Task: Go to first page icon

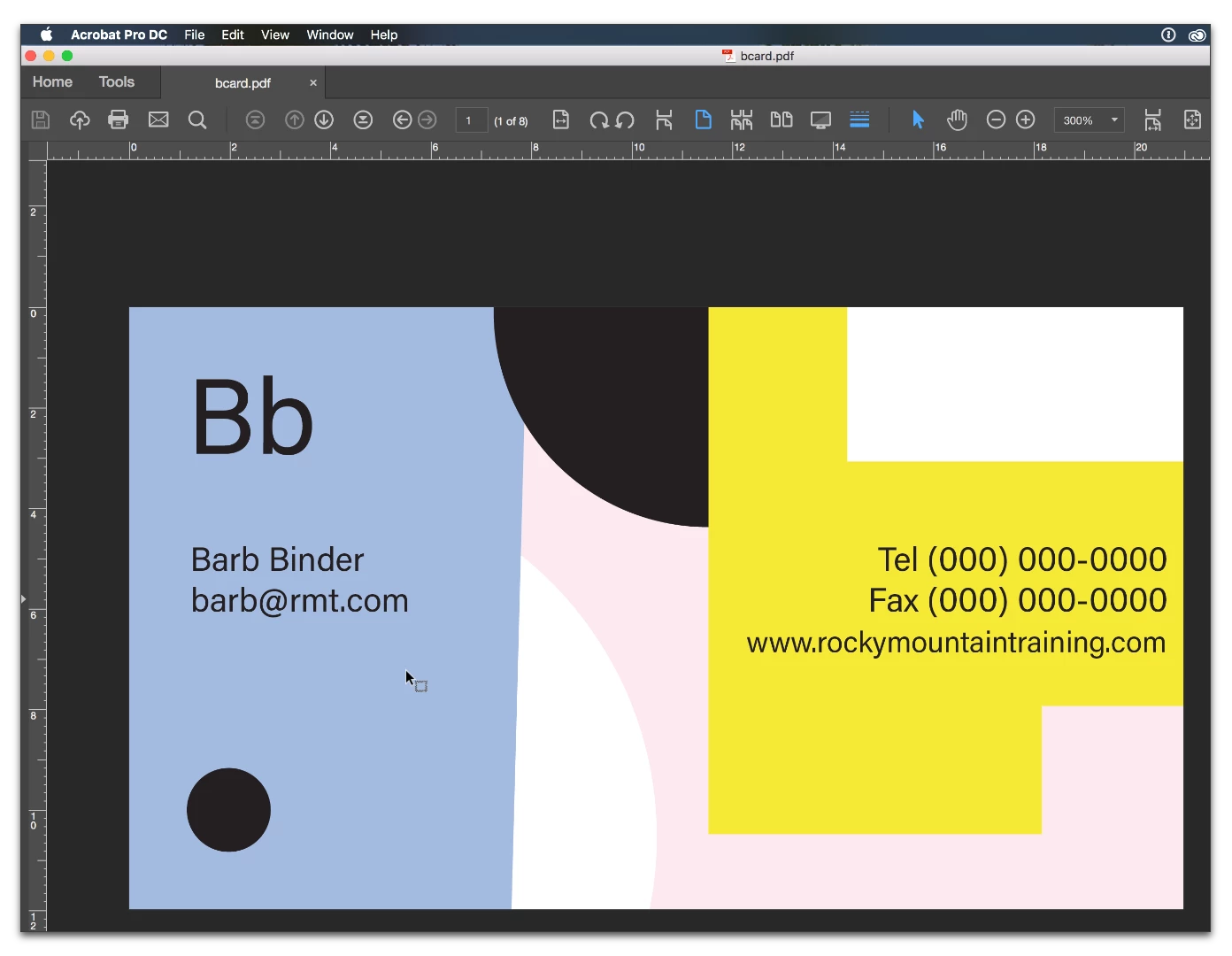Action: point(255,119)
